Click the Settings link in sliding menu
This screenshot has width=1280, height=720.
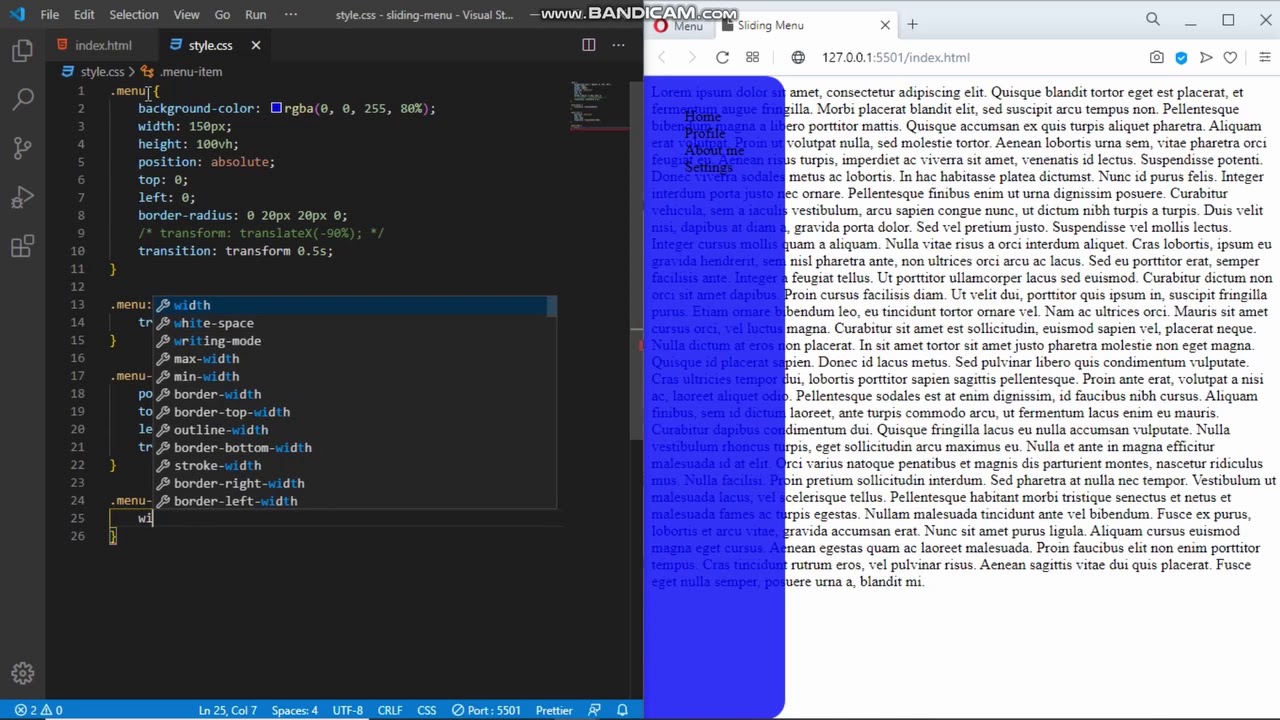[x=708, y=168]
